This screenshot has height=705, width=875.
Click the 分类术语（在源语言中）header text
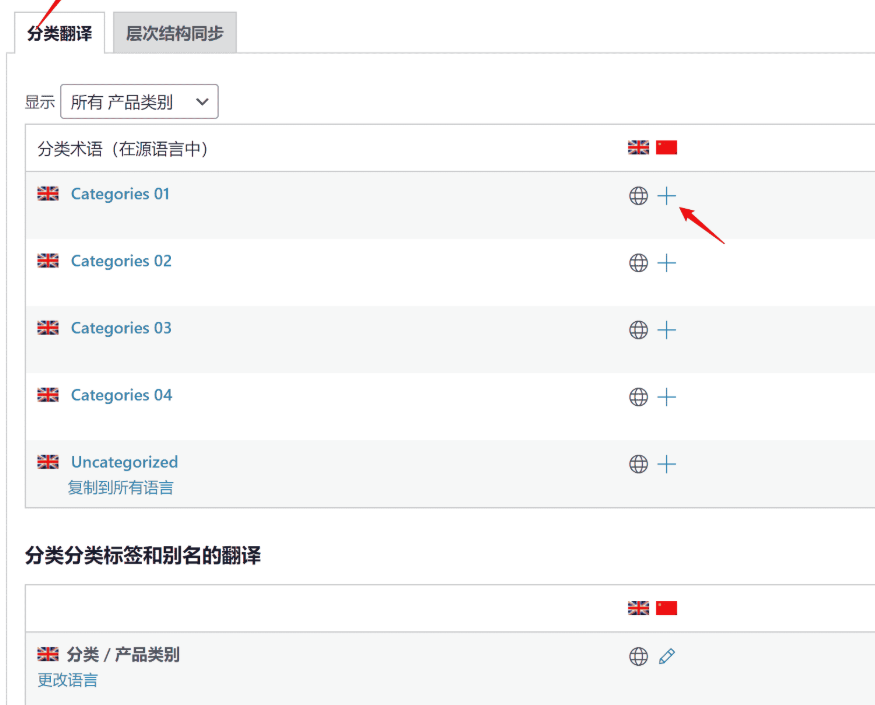point(123,149)
